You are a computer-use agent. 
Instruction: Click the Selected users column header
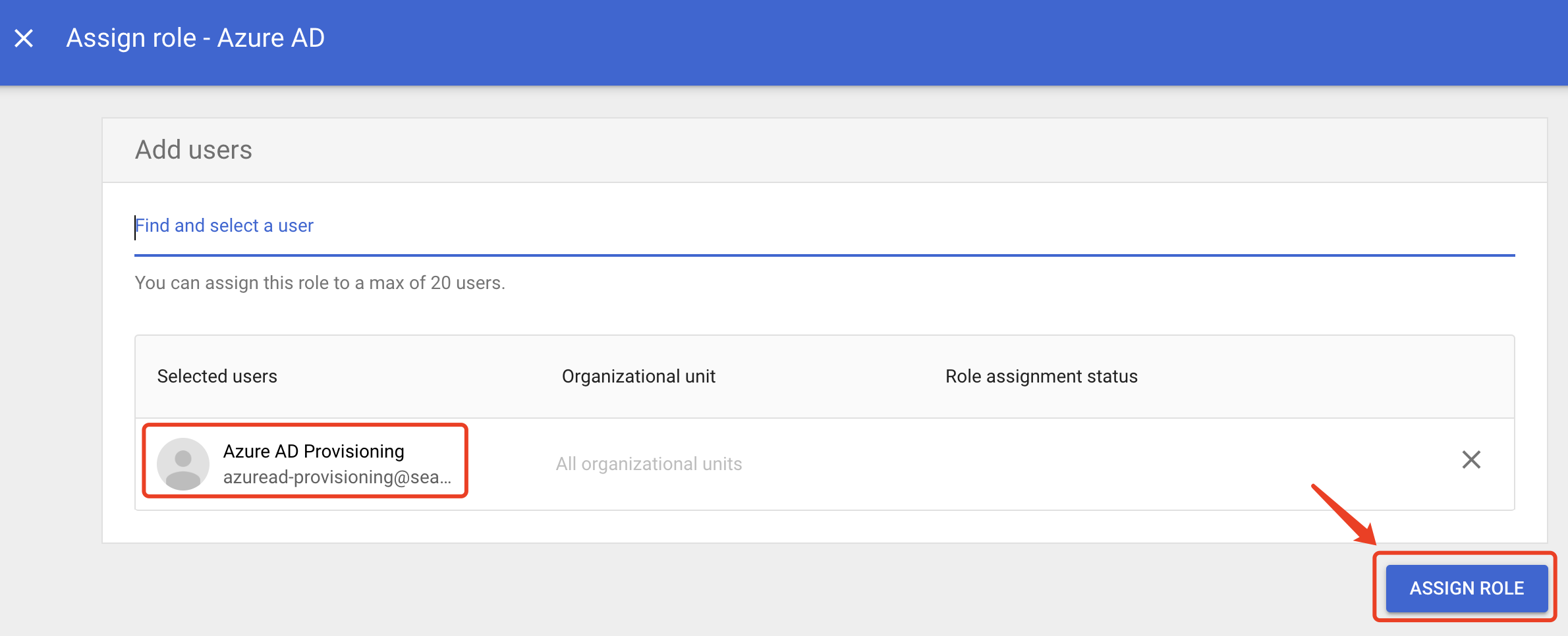click(x=217, y=376)
